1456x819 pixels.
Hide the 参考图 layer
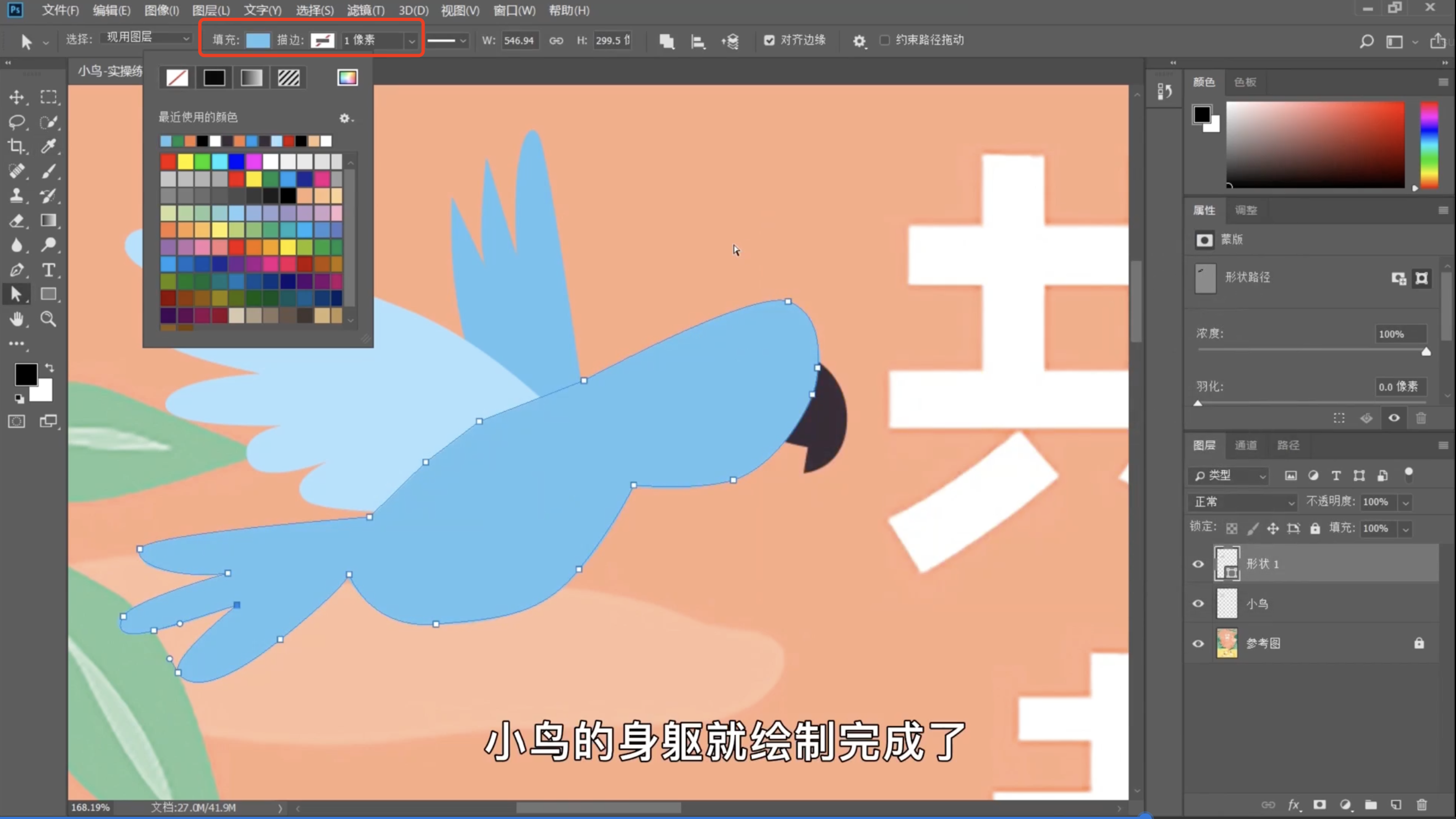point(1198,643)
